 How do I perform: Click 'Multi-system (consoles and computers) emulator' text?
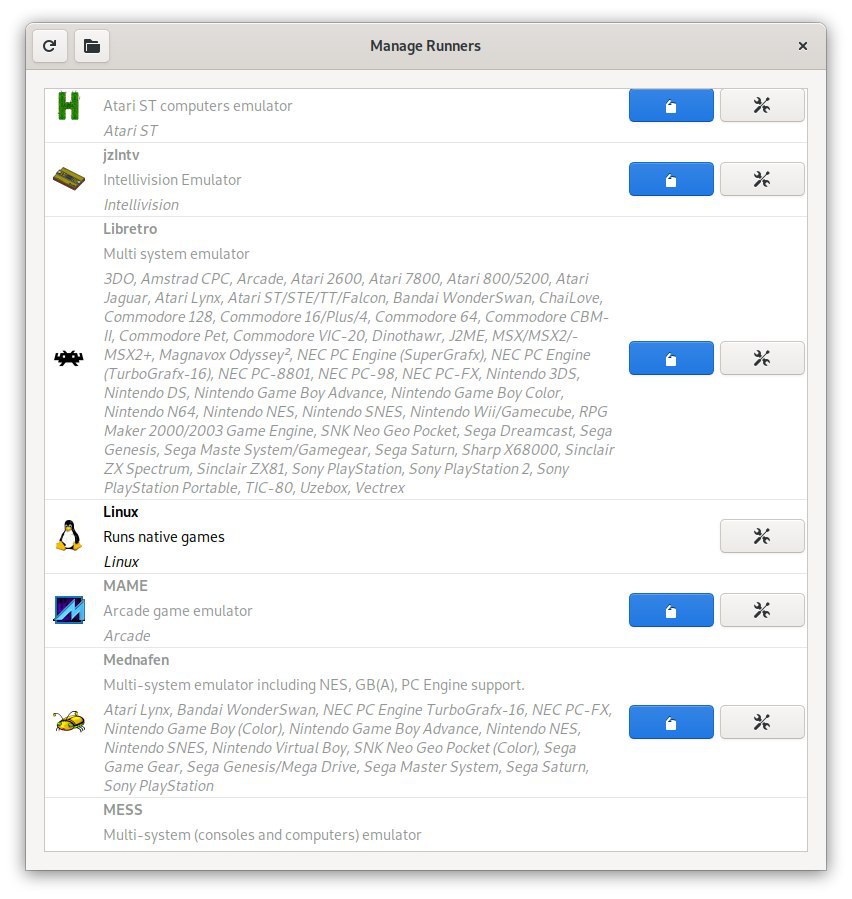point(262,835)
